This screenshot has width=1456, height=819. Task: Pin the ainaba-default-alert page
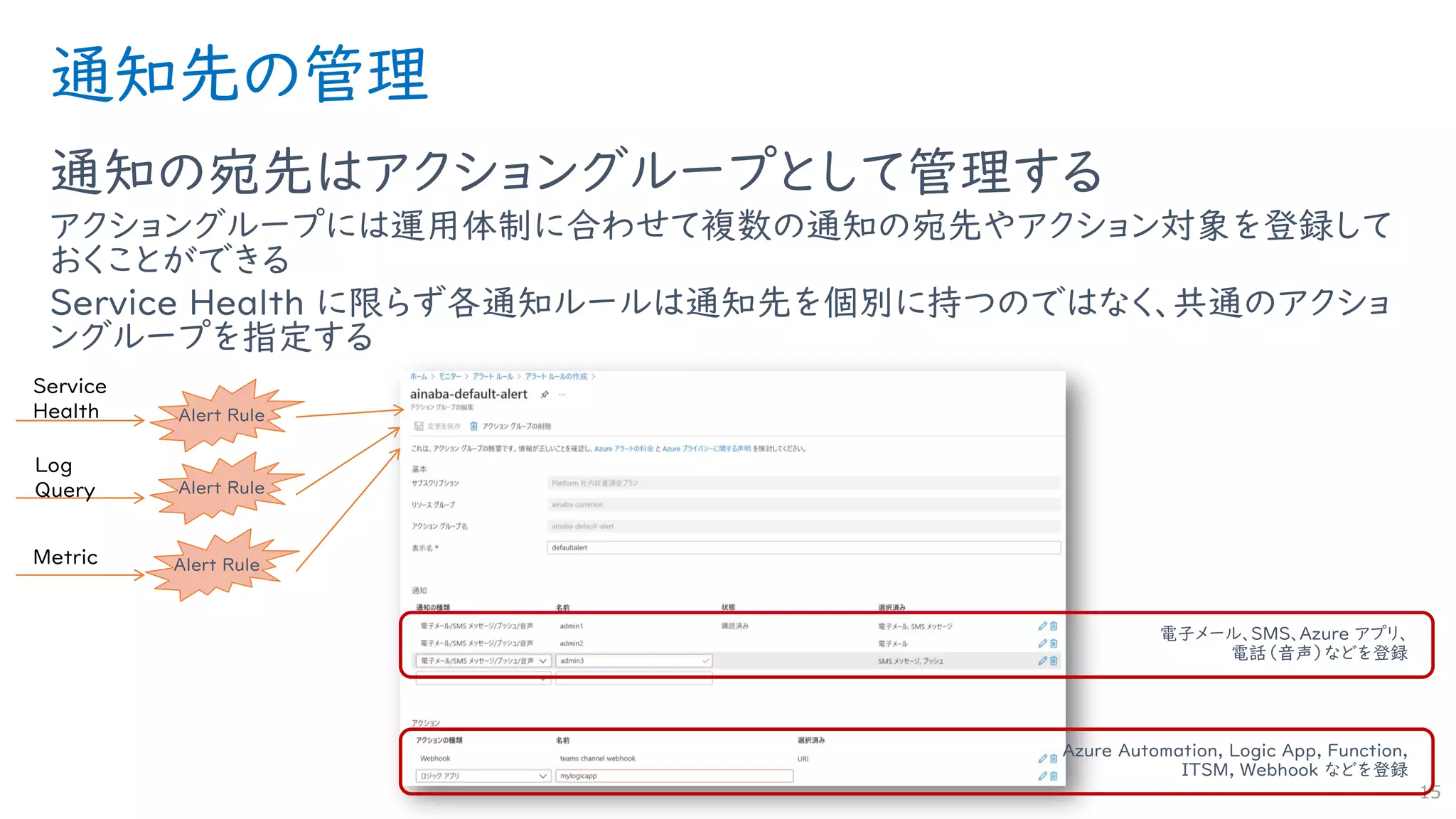click(x=545, y=395)
